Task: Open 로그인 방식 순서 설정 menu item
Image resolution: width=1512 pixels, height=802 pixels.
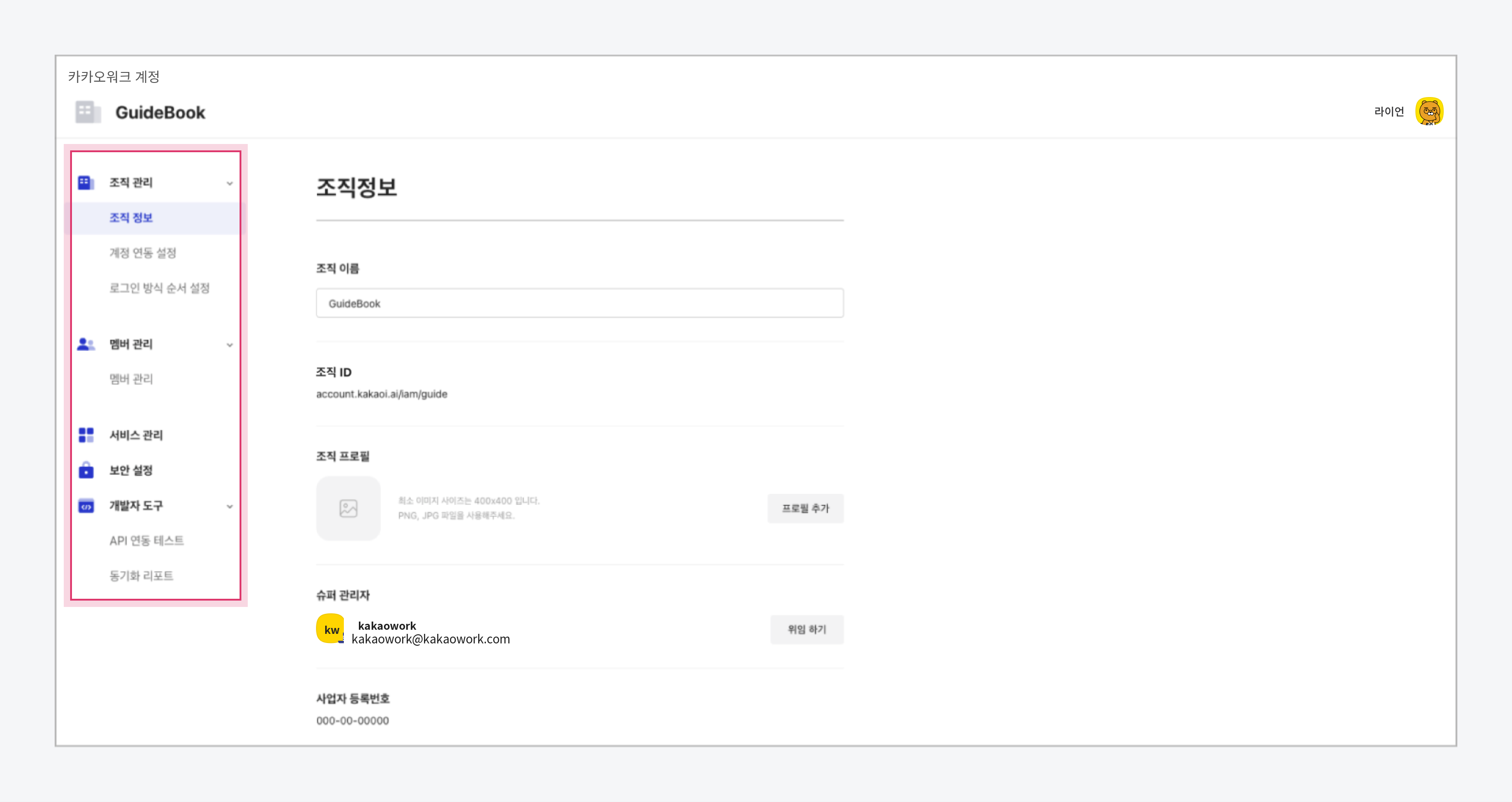Action: 159,288
